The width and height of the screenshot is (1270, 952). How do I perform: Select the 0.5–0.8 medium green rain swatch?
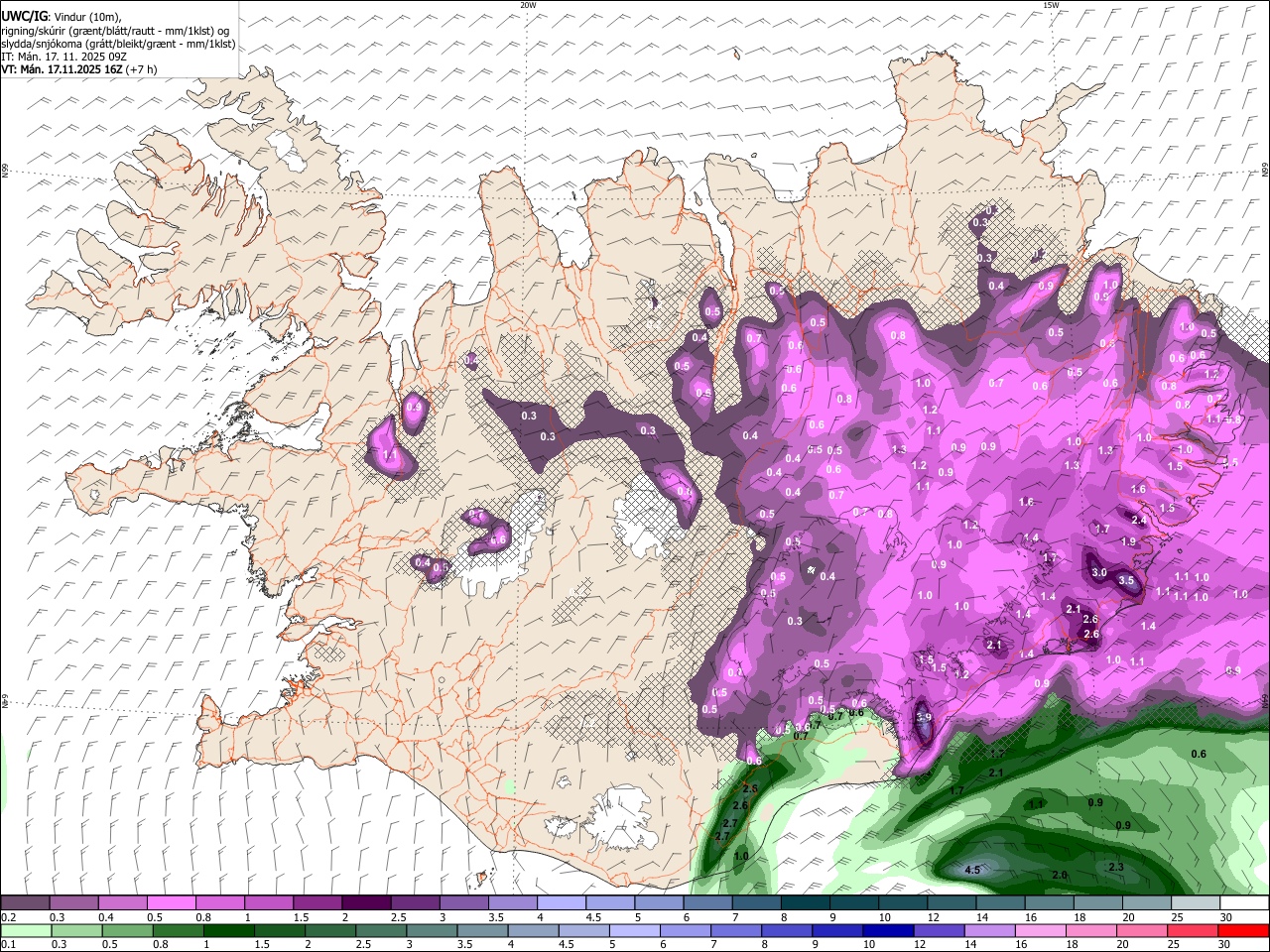click(x=127, y=930)
